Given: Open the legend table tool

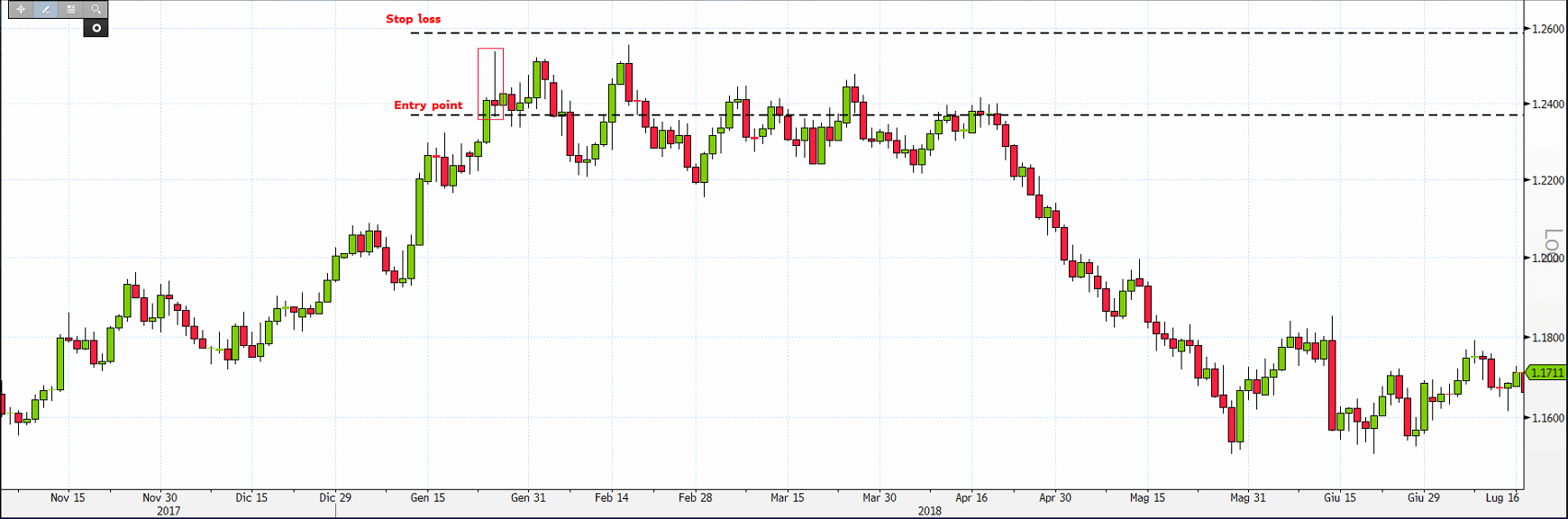Looking at the screenshot, I should pos(71,9).
